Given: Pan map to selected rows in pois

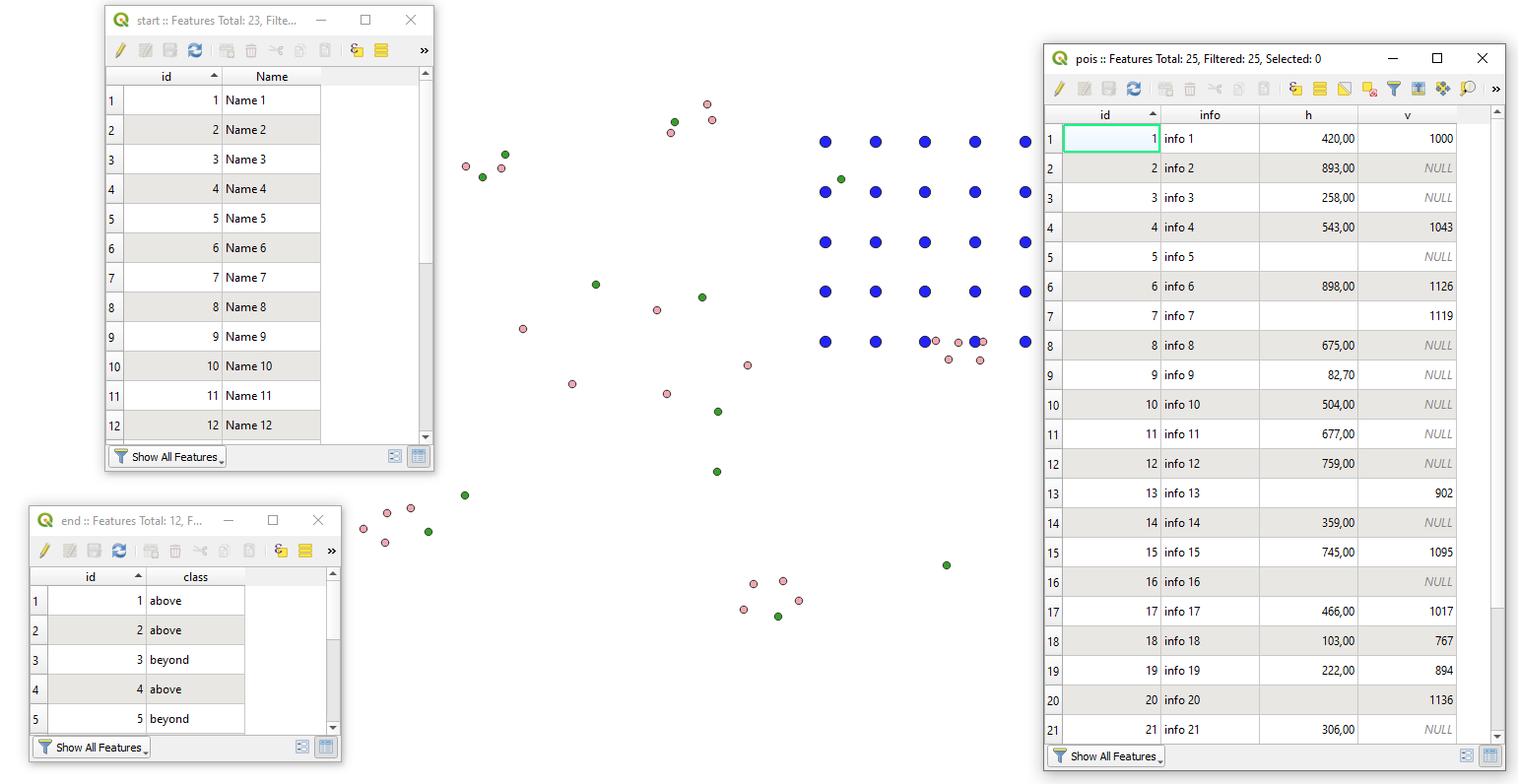Looking at the screenshot, I should 1443,89.
